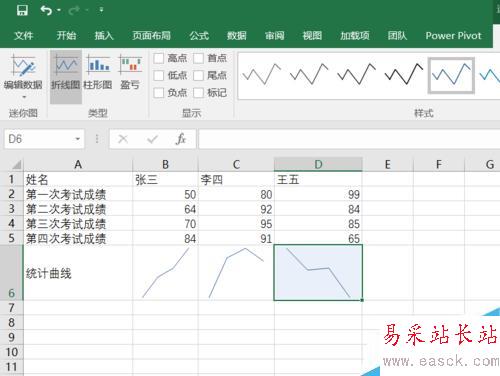Choose the fourth black sparkline style thumbnail
Screen dimensions: 500x376
click(404, 74)
